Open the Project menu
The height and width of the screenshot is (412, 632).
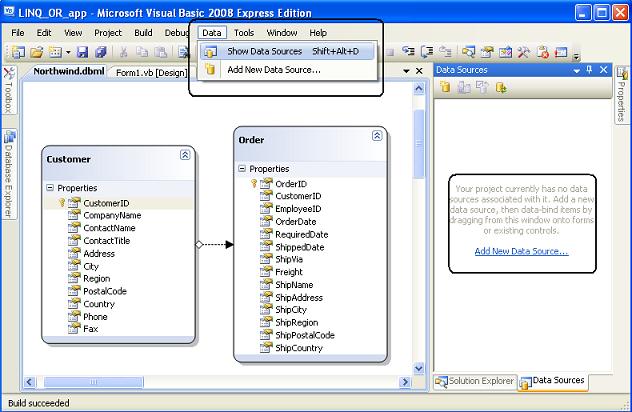(x=108, y=33)
